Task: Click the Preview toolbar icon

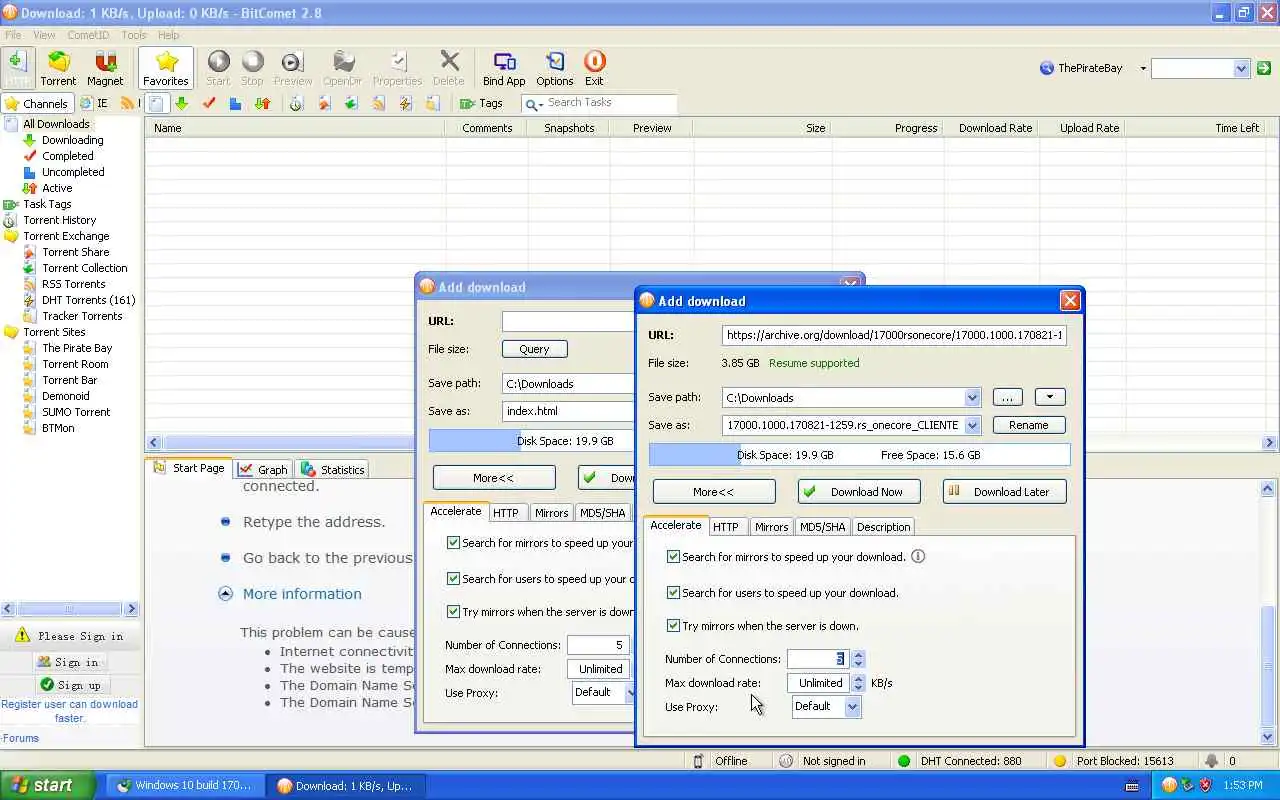Action: (x=292, y=68)
